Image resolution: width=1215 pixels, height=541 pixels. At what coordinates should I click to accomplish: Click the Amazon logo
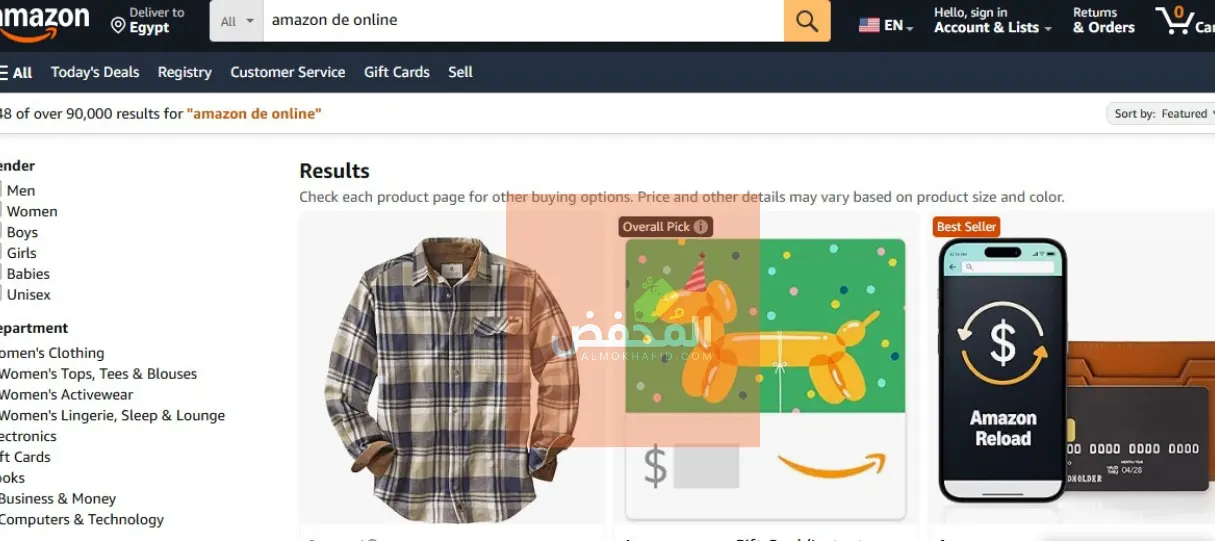click(45, 22)
